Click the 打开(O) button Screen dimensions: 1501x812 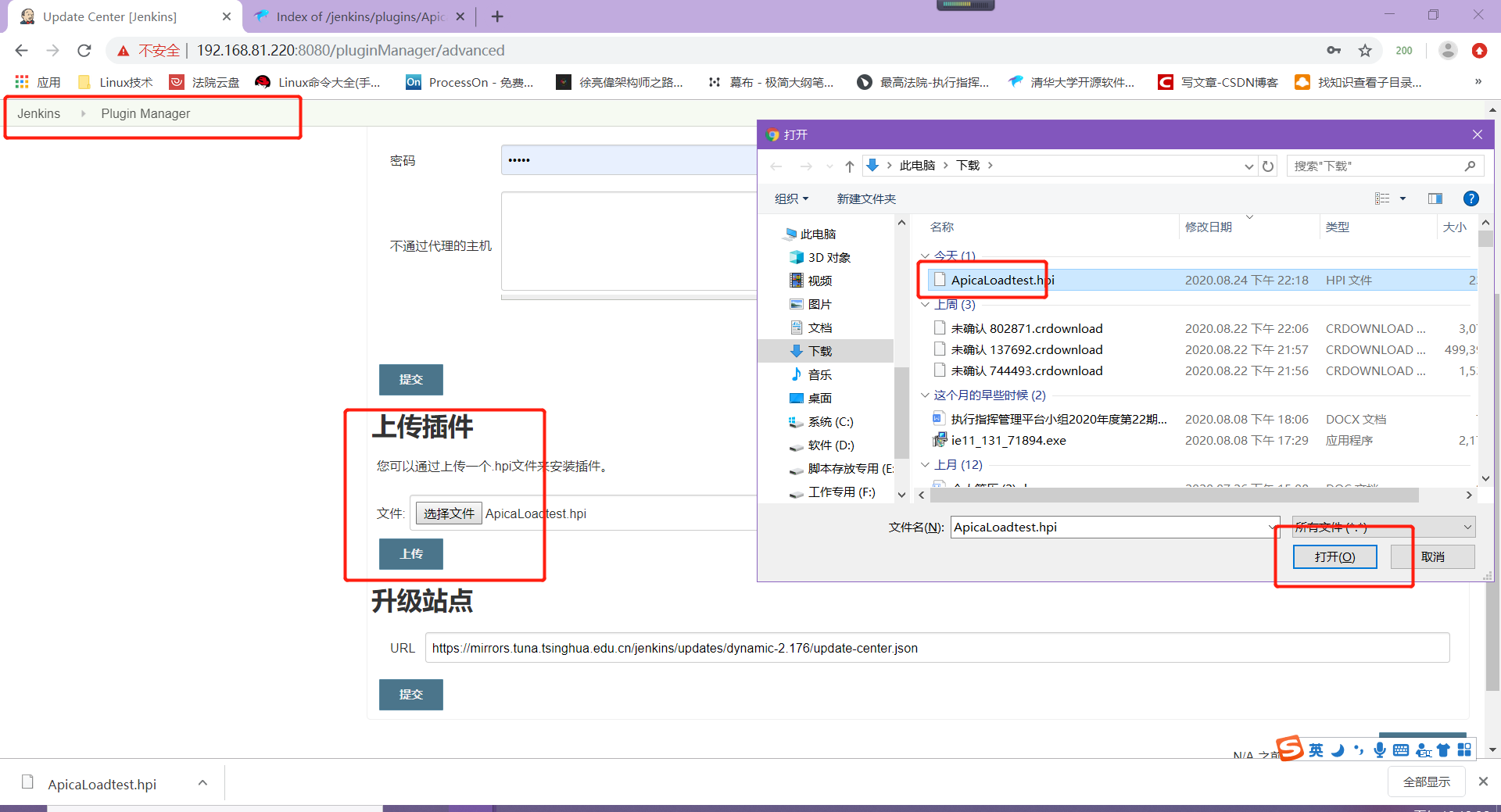[1334, 556]
